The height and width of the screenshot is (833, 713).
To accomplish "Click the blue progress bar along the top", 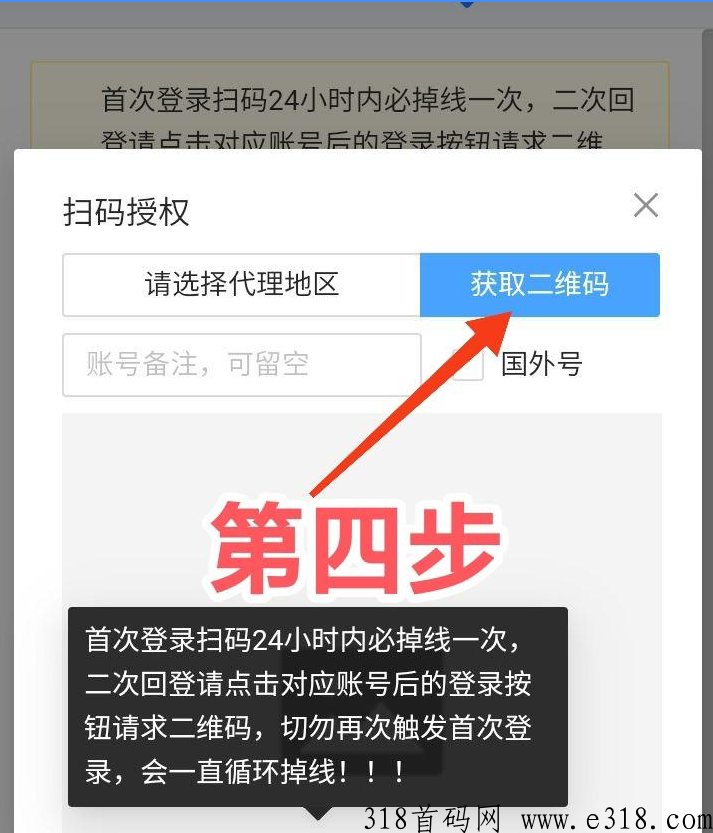I will click(x=356, y=1).
